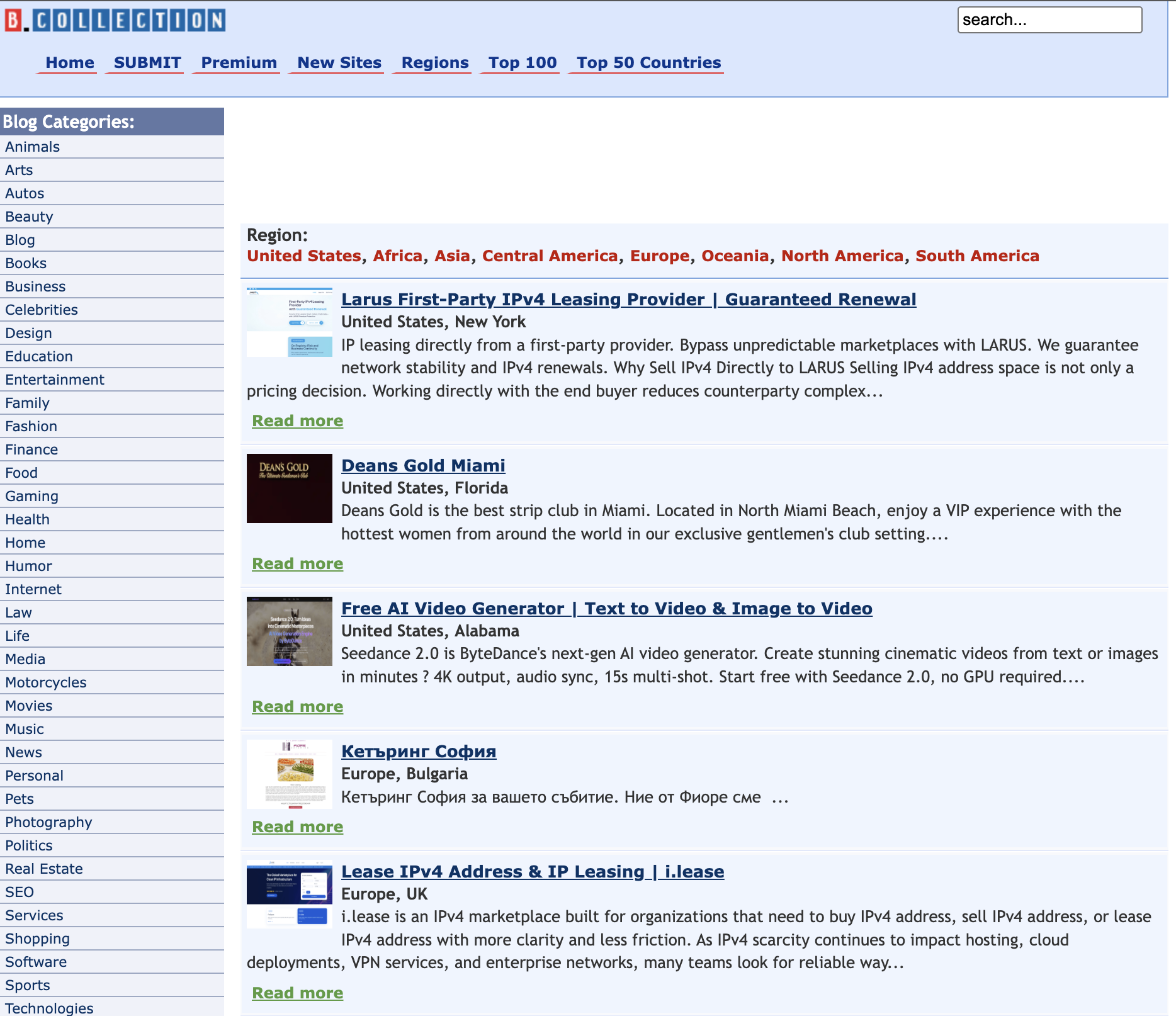Open Free AI Video Generator title
The image size is (1176, 1016).
coord(607,609)
